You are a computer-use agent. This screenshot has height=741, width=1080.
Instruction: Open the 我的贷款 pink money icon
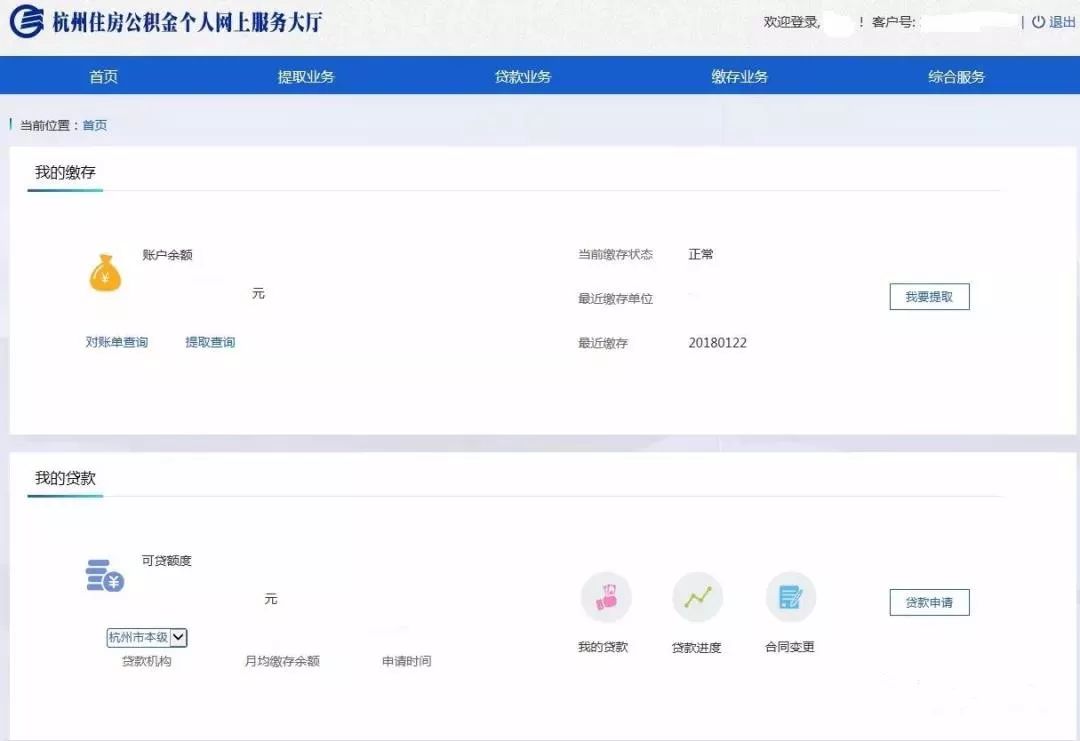606,598
